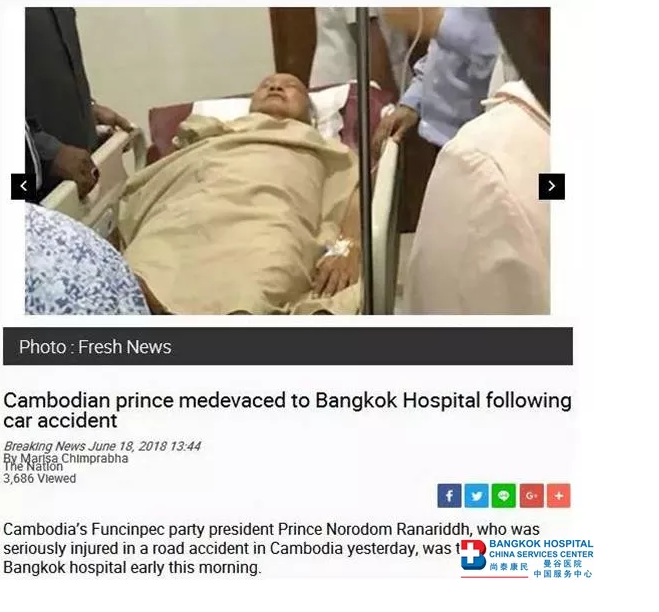Viewport: 659px width, 612px height.
Task: Open the hospital bed photo
Action: tap(287, 161)
